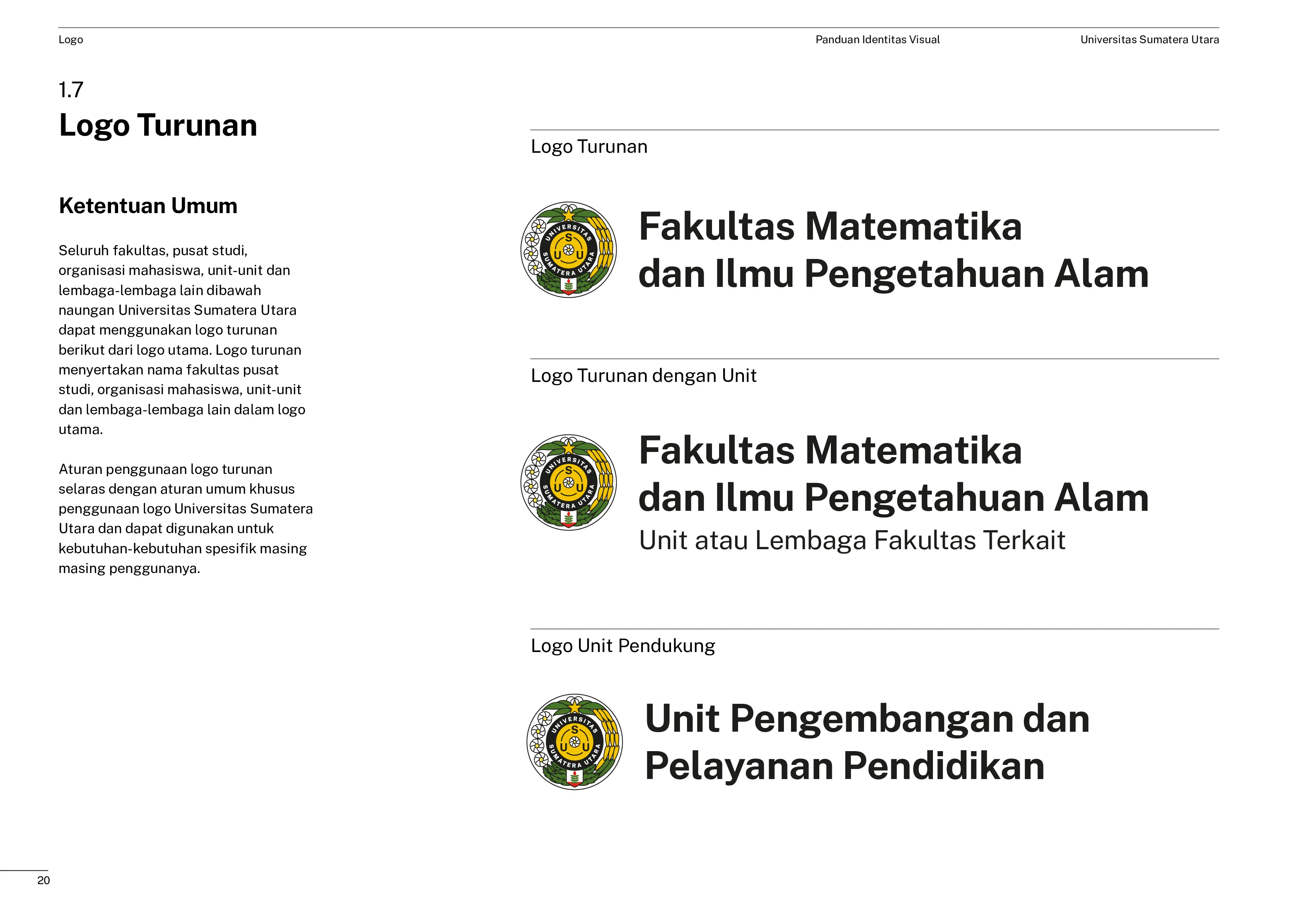Click USU emblem next to Unit Pengembangan
The height and width of the screenshot is (924, 1307).
pos(575,741)
